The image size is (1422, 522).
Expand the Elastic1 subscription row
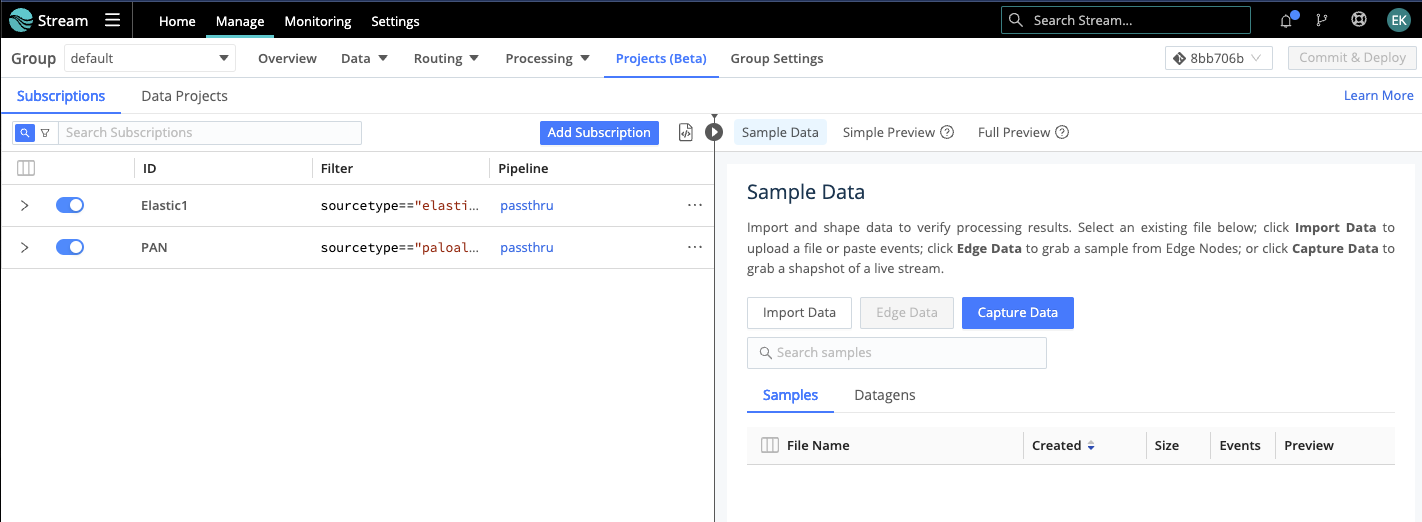(x=25, y=205)
